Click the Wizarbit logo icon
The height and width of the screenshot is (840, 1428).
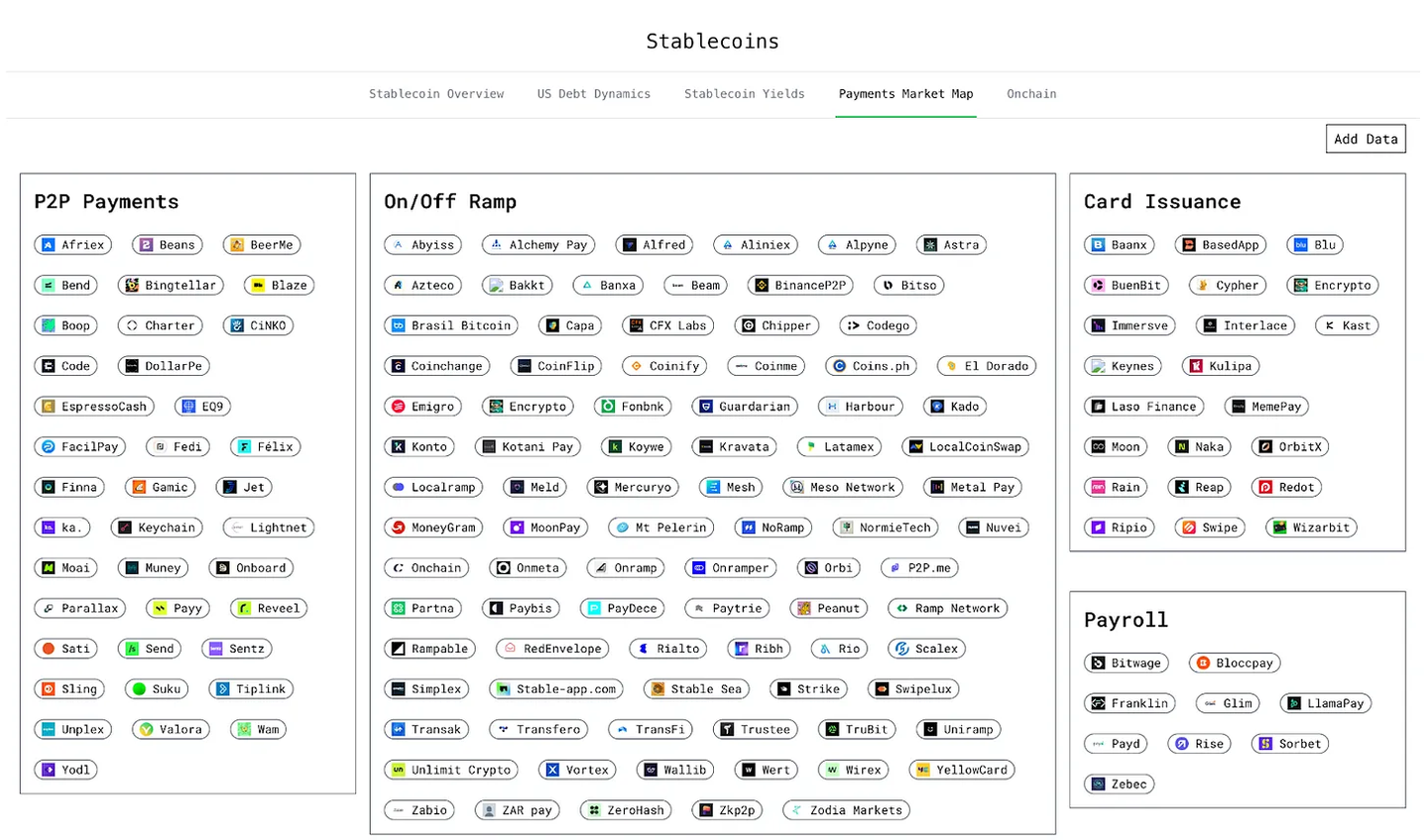pyautogui.click(x=1279, y=528)
